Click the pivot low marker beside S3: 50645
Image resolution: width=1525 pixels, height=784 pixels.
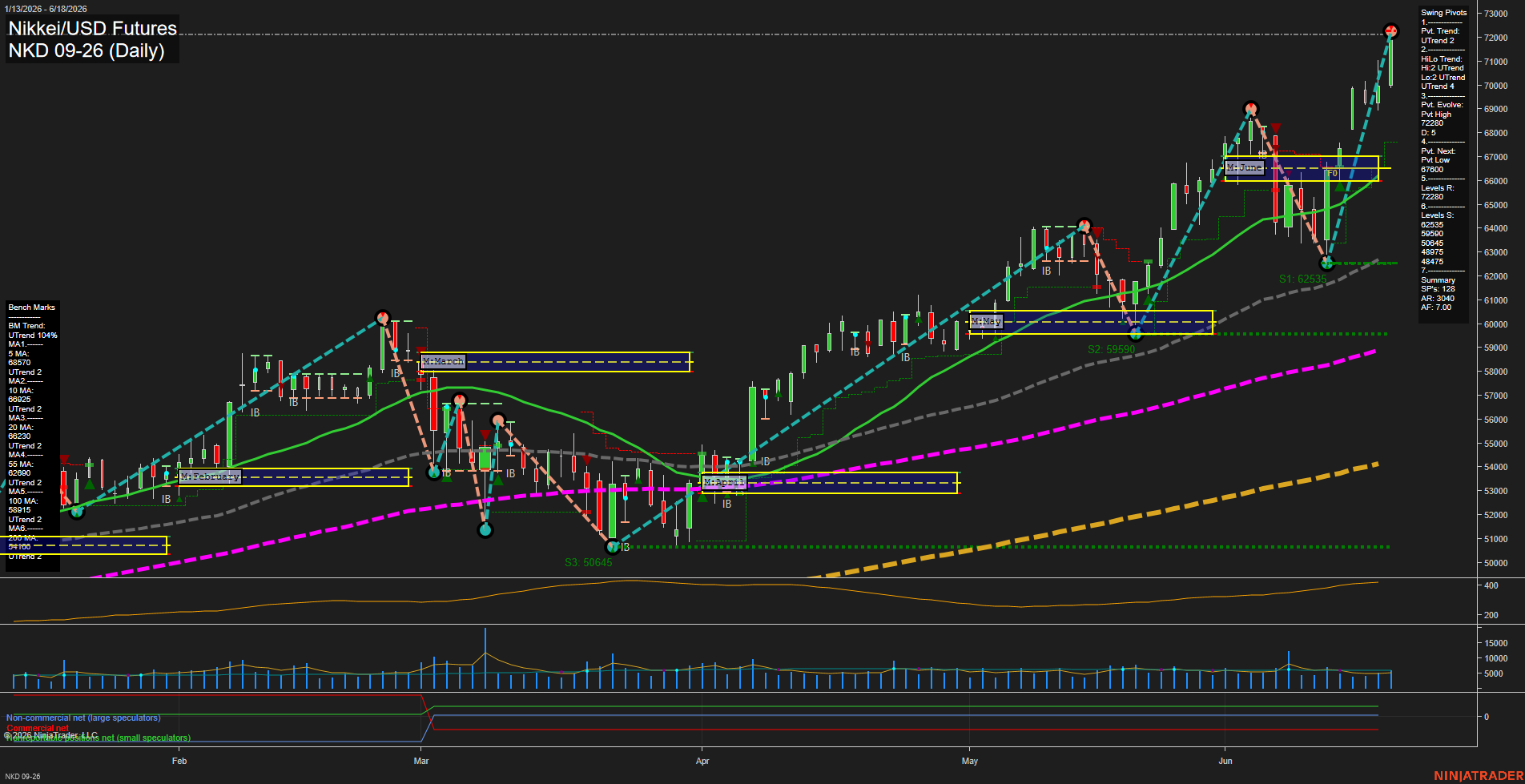613,547
